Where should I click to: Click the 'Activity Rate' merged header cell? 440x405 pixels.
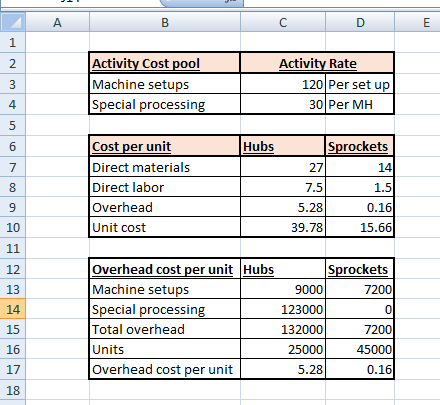(x=317, y=63)
